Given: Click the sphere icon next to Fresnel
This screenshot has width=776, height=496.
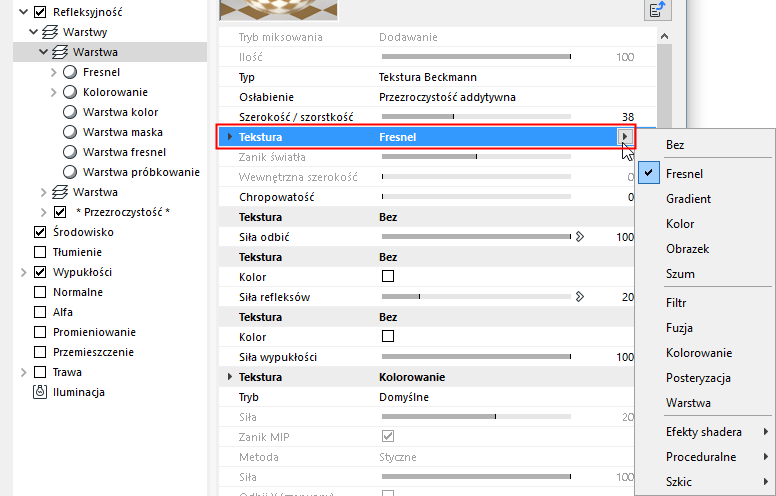Looking at the screenshot, I should (70, 72).
